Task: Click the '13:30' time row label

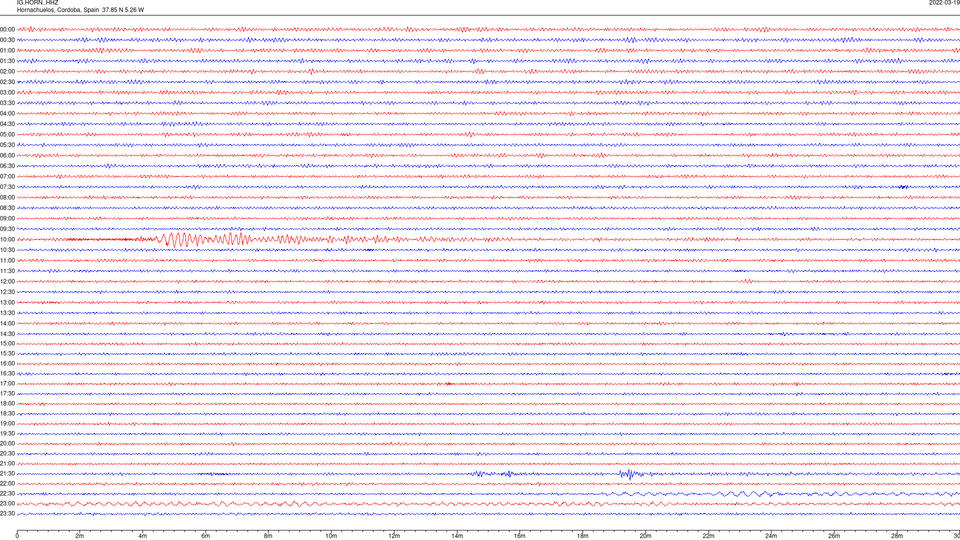Action: pyautogui.click(x=7, y=313)
